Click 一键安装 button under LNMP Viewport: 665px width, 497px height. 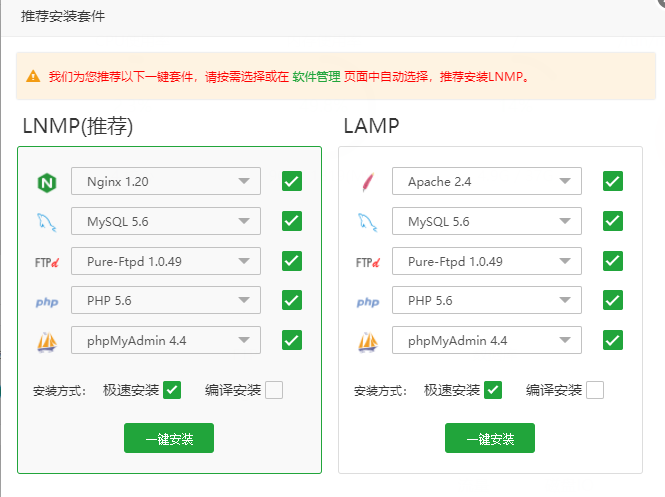coord(169,438)
